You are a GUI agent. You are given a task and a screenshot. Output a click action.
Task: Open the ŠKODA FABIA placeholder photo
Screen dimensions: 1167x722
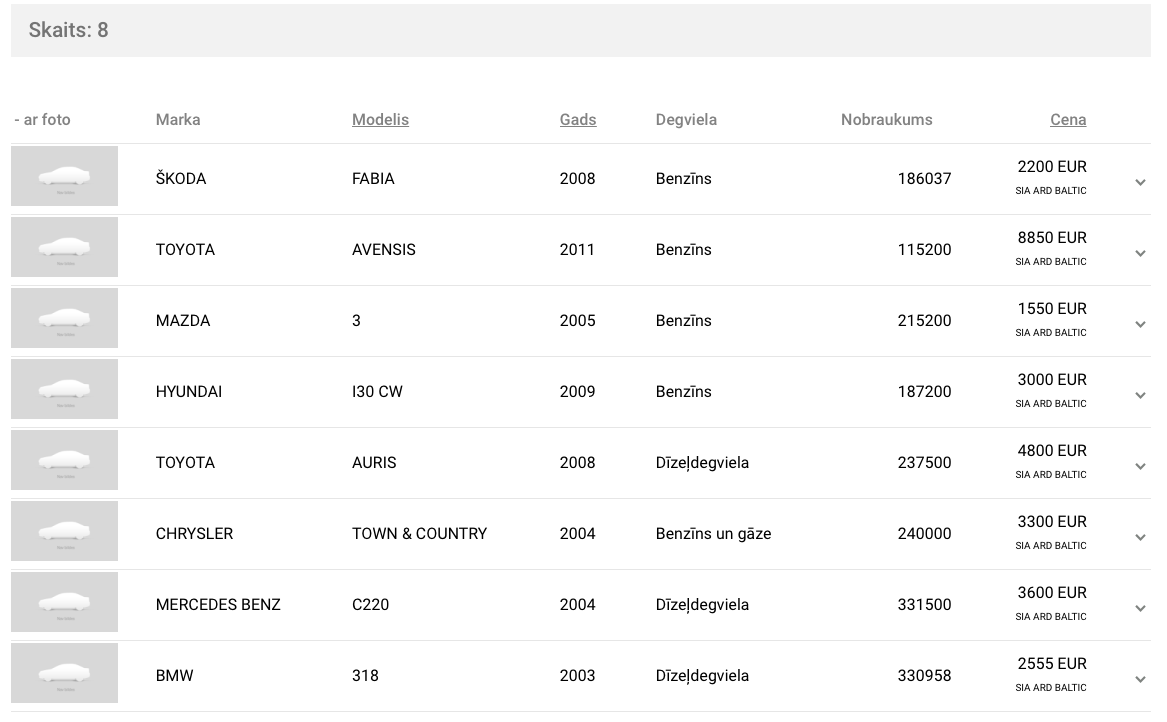click(64, 176)
